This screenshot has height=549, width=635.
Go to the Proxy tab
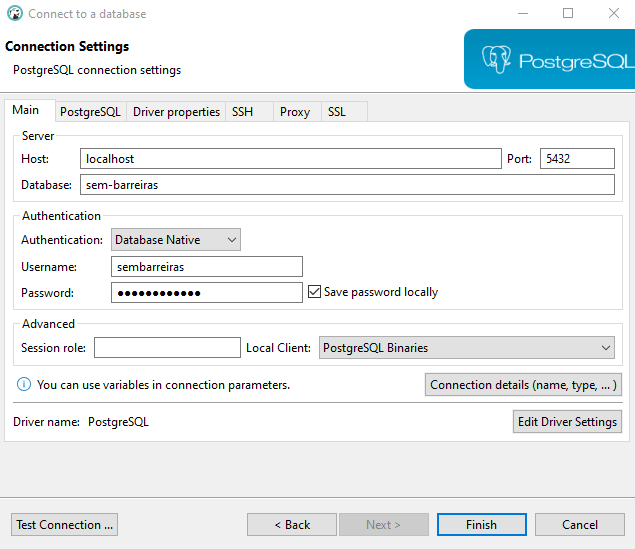pos(295,112)
